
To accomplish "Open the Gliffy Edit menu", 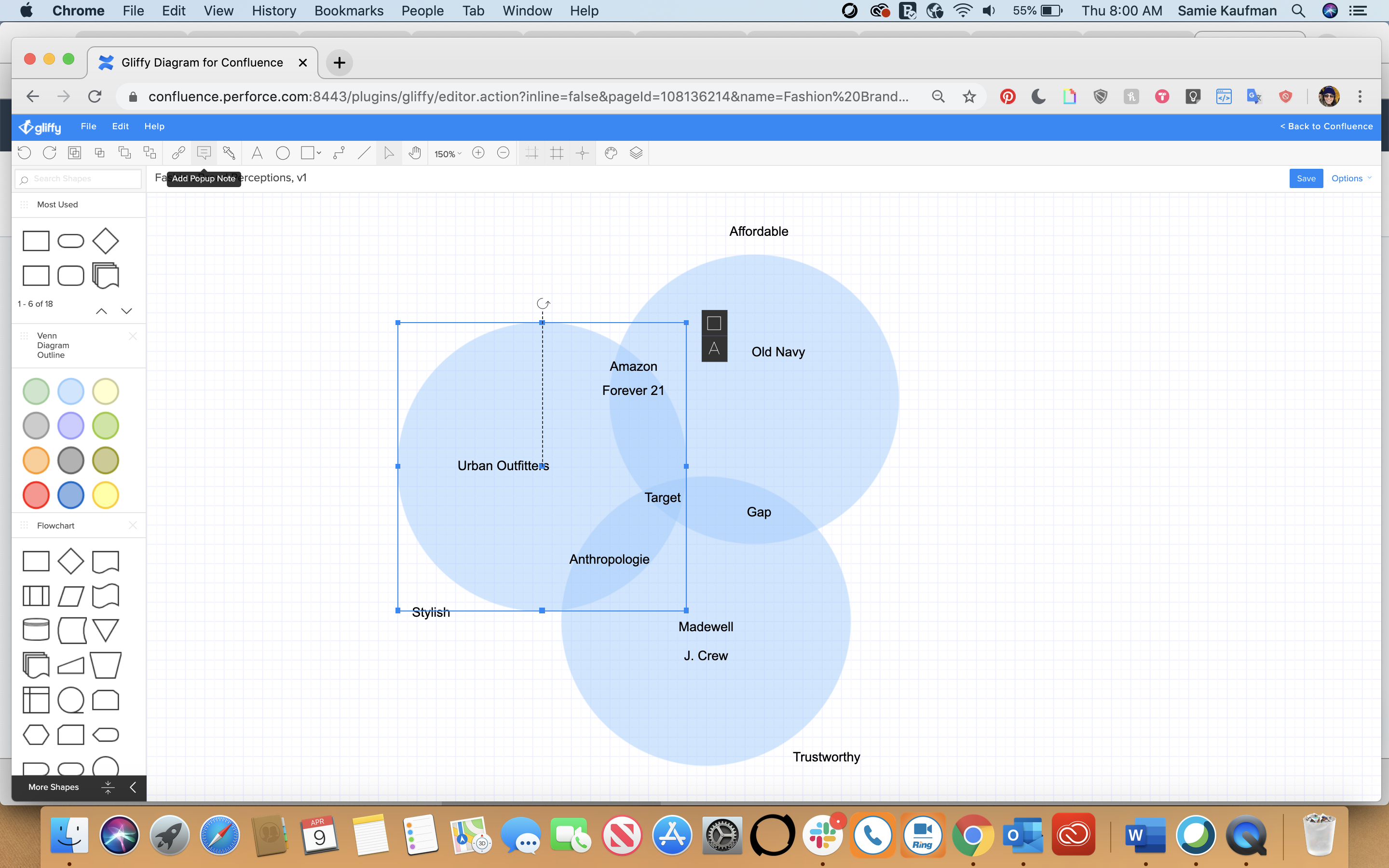I will (121, 126).
